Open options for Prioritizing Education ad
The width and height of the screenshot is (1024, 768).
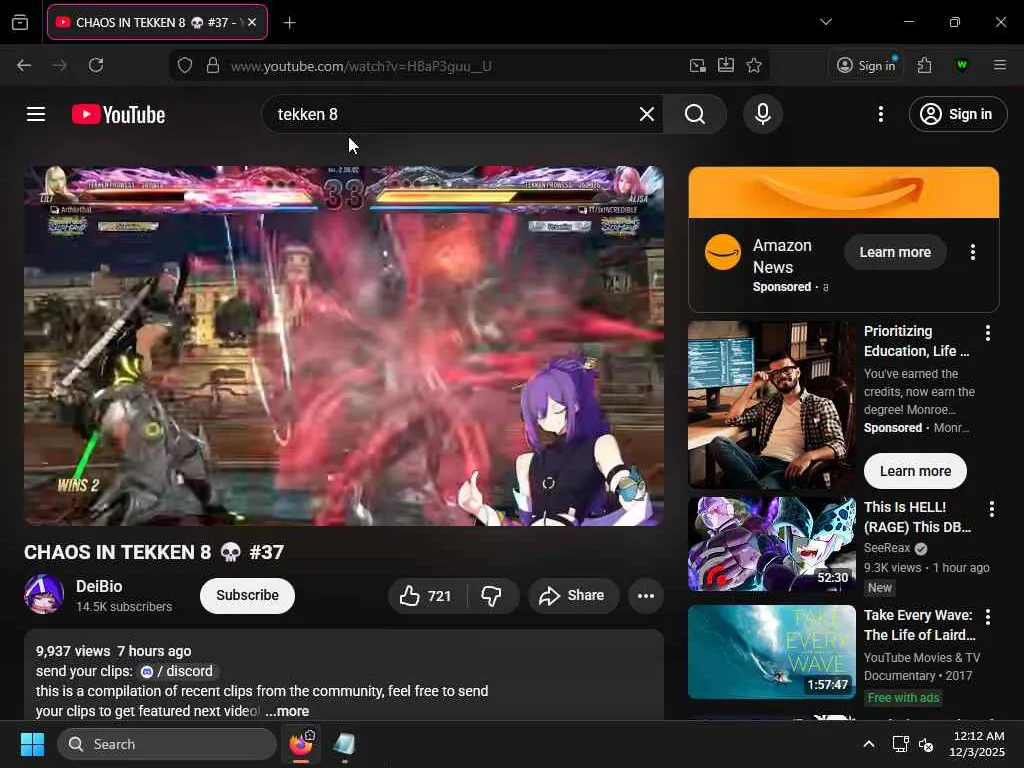[987, 333]
